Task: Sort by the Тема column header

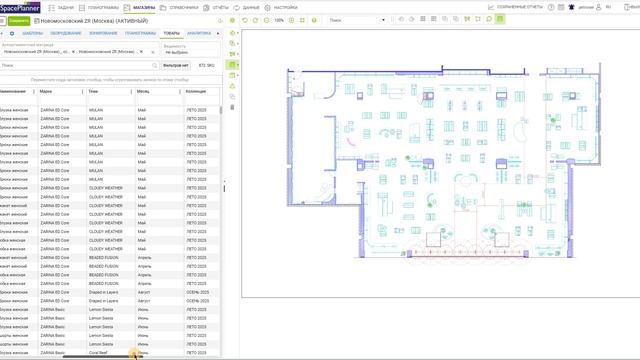Action: pos(93,91)
